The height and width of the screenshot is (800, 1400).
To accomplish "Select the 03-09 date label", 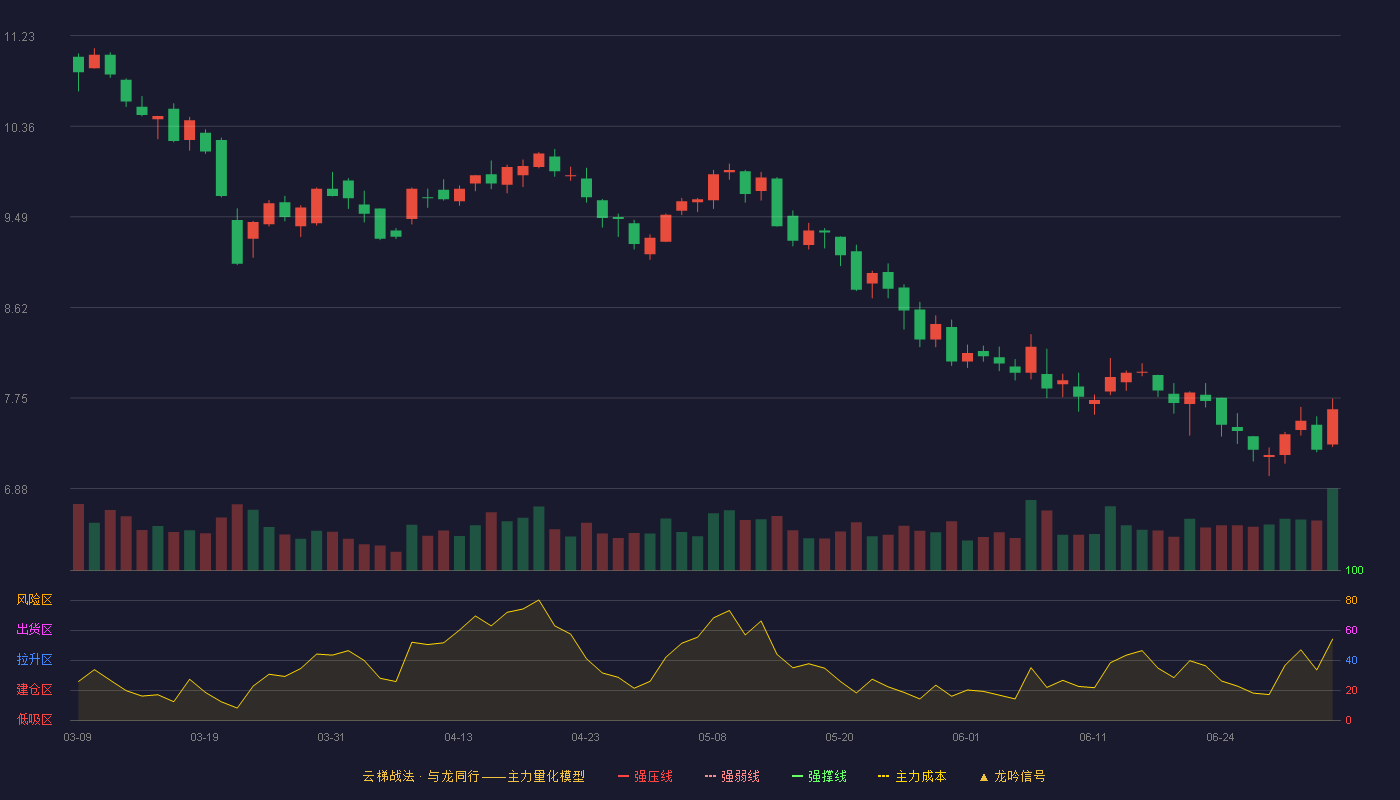I will 78,737.
